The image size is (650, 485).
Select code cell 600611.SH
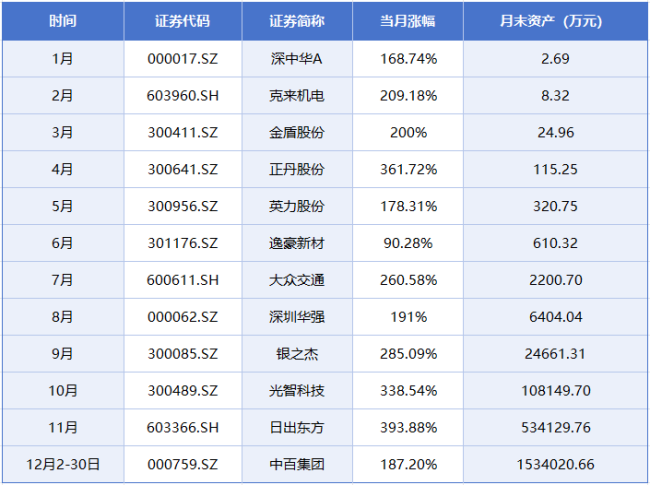click(x=183, y=280)
